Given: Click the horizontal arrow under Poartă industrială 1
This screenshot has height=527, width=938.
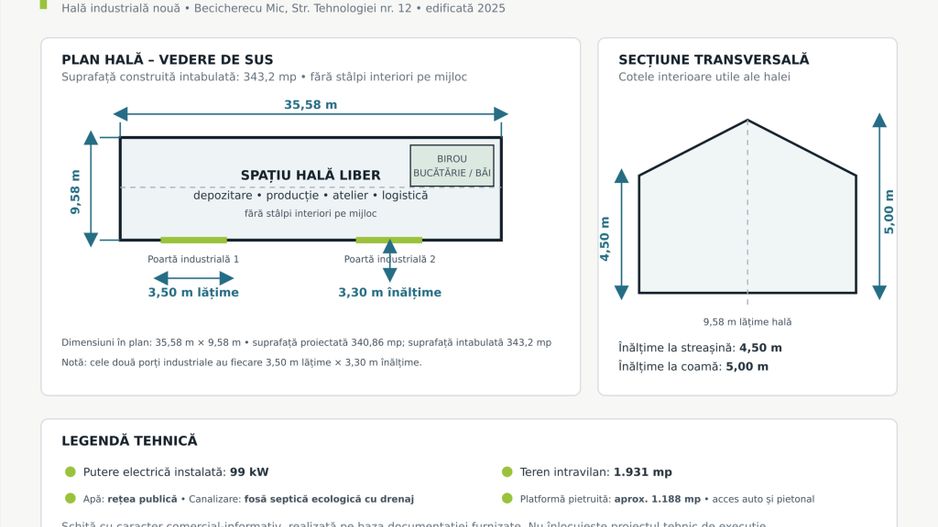Looking at the screenshot, I should pyautogui.click(x=193, y=278).
